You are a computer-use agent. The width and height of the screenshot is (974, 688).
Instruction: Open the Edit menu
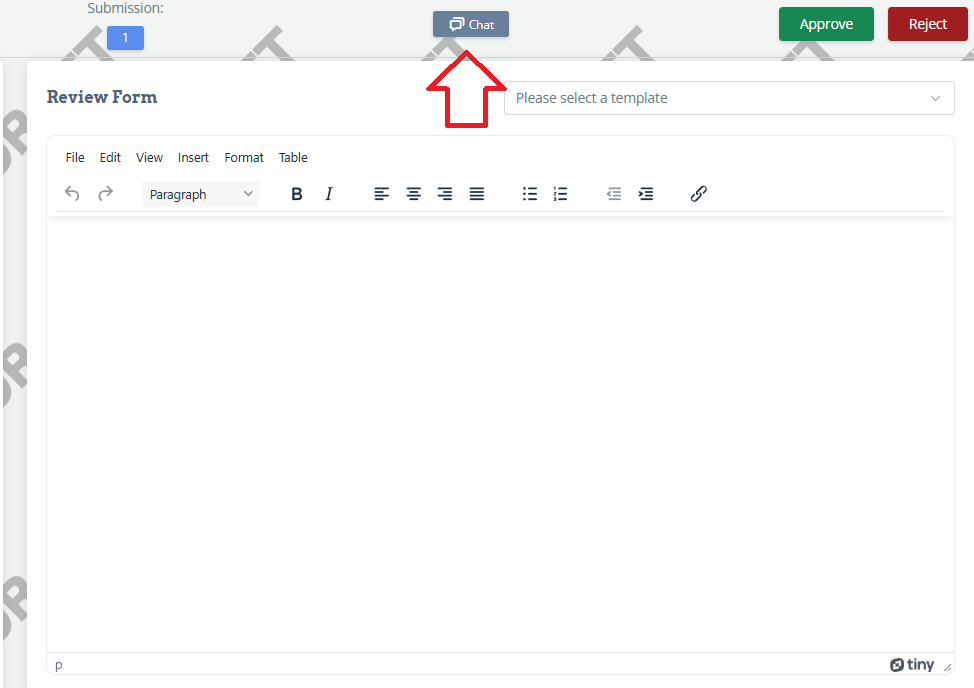[x=110, y=158]
